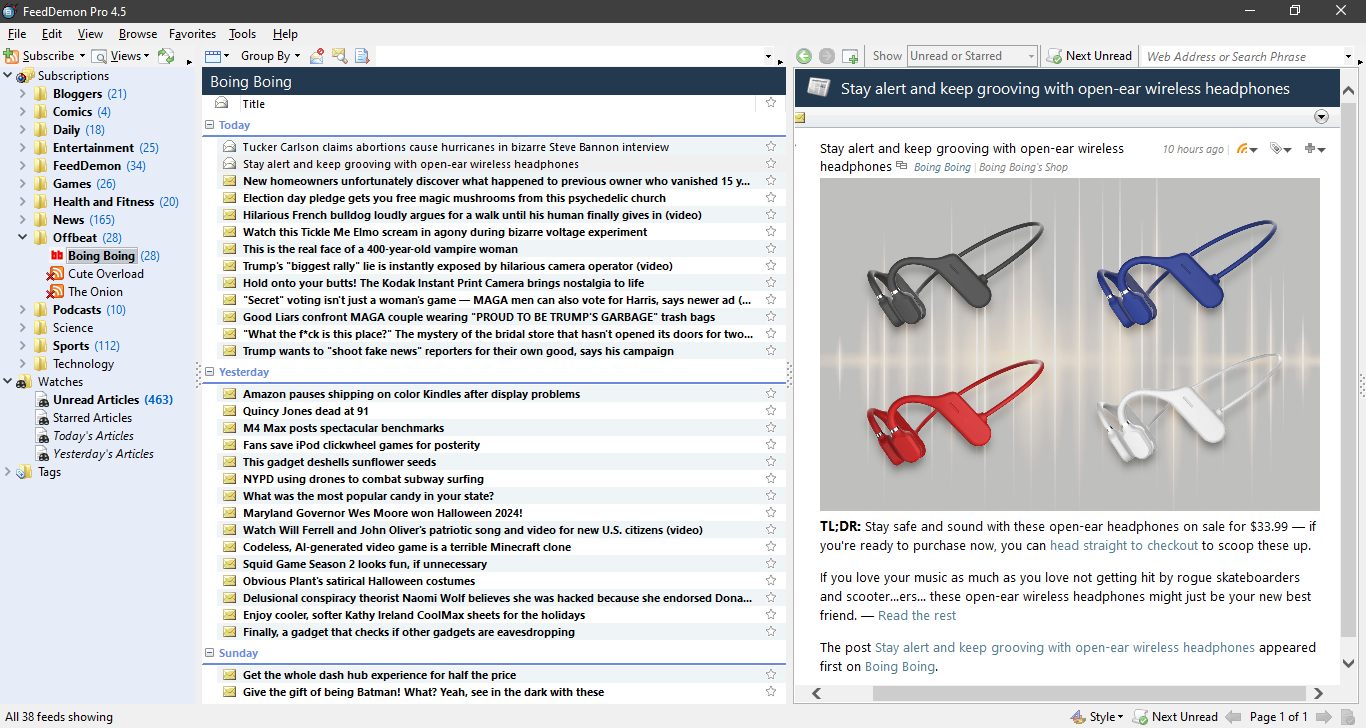Screen dimensions: 1366x728
Task: Click the mark page read icon at bottom right
Action: 1348,717
